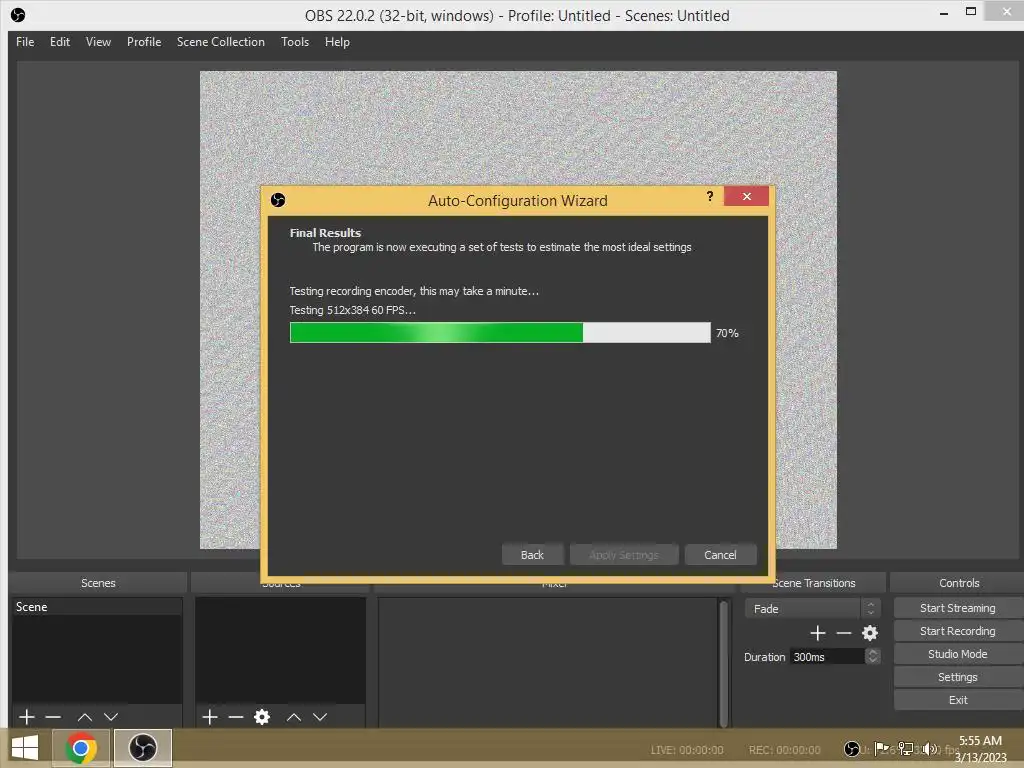Click the REC: 00:00:00 status text

tap(784, 750)
